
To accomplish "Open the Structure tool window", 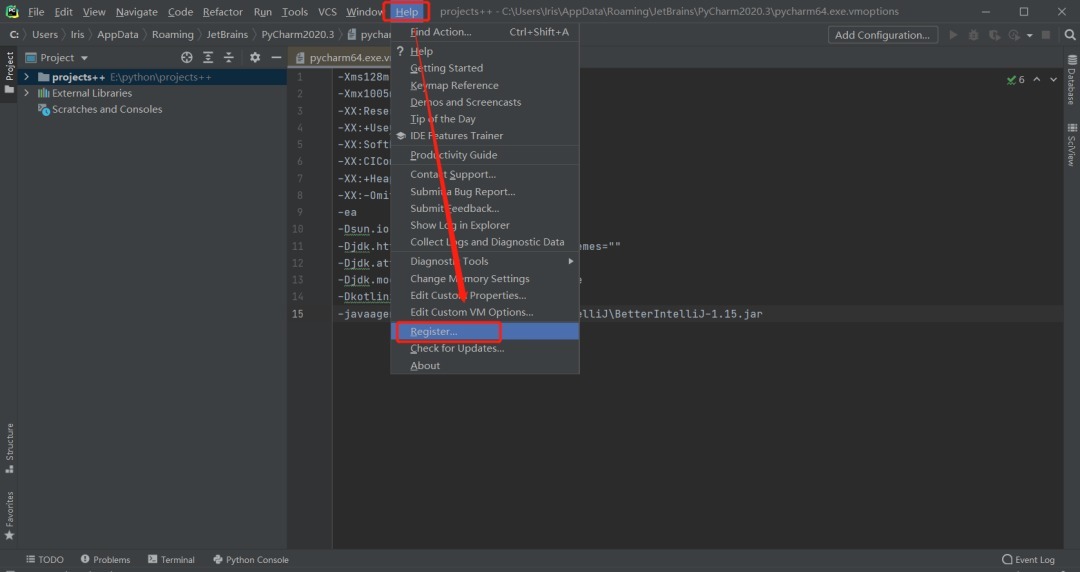I will click(10, 448).
